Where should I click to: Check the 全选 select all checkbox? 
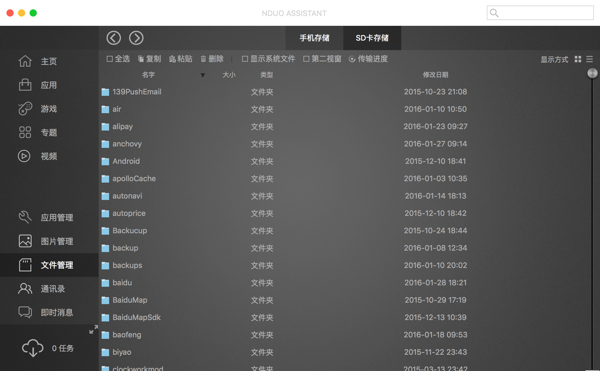(109, 59)
